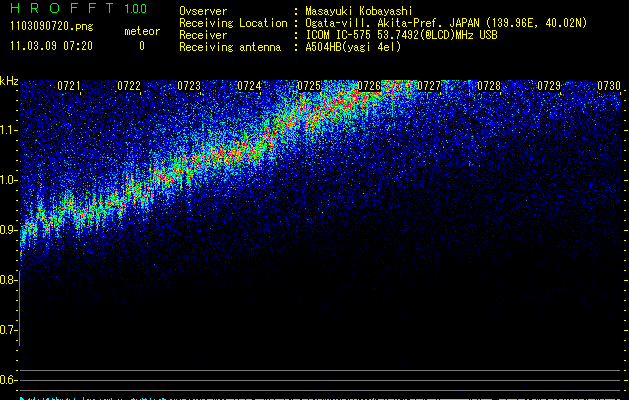629x400 pixels.
Task: Click the 0730 time marker
Action: tap(609, 86)
